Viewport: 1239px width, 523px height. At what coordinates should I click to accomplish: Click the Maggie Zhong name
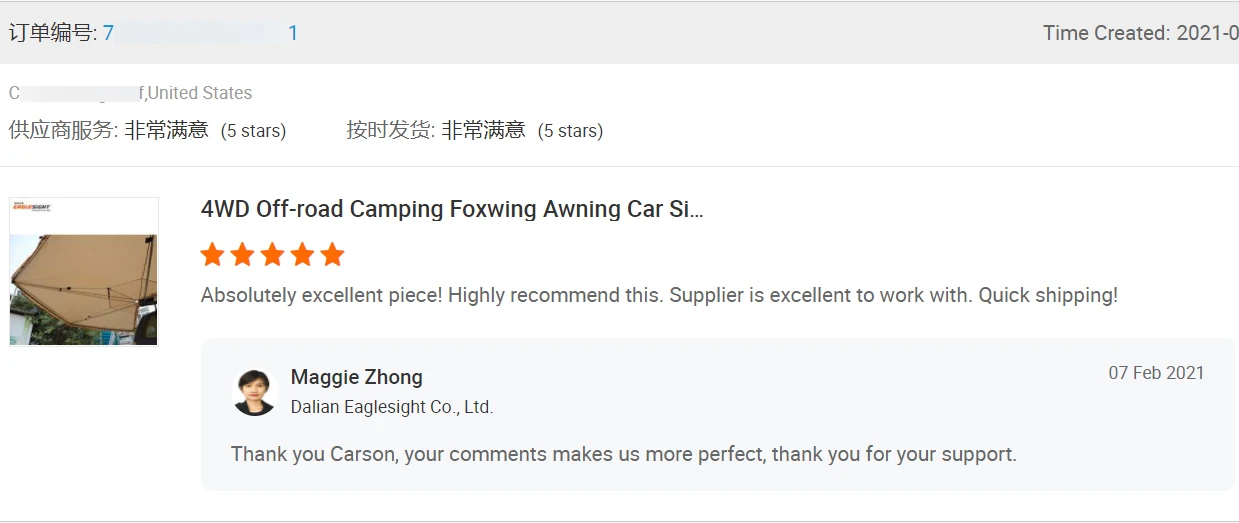(356, 377)
